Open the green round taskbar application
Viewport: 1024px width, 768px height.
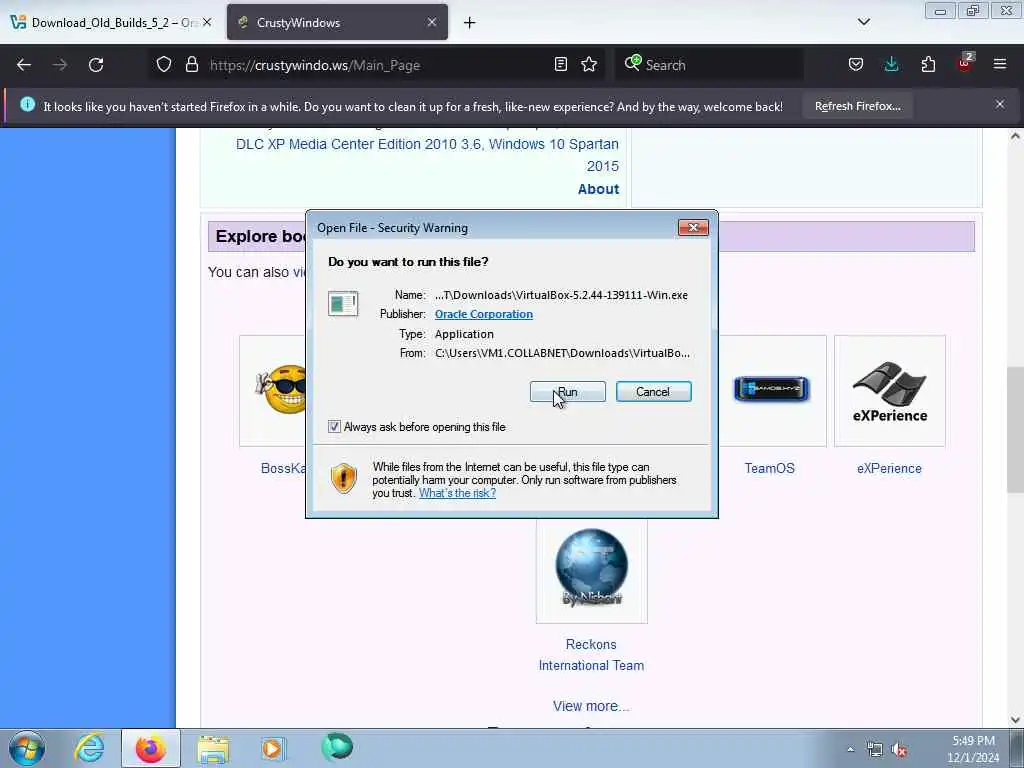(x=337, y=748)
